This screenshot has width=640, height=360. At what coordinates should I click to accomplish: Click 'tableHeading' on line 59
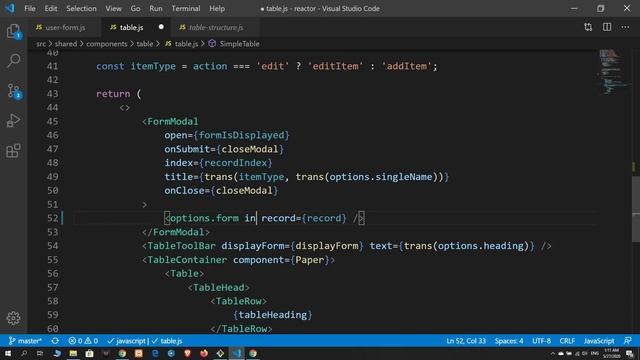coord(273,315)
